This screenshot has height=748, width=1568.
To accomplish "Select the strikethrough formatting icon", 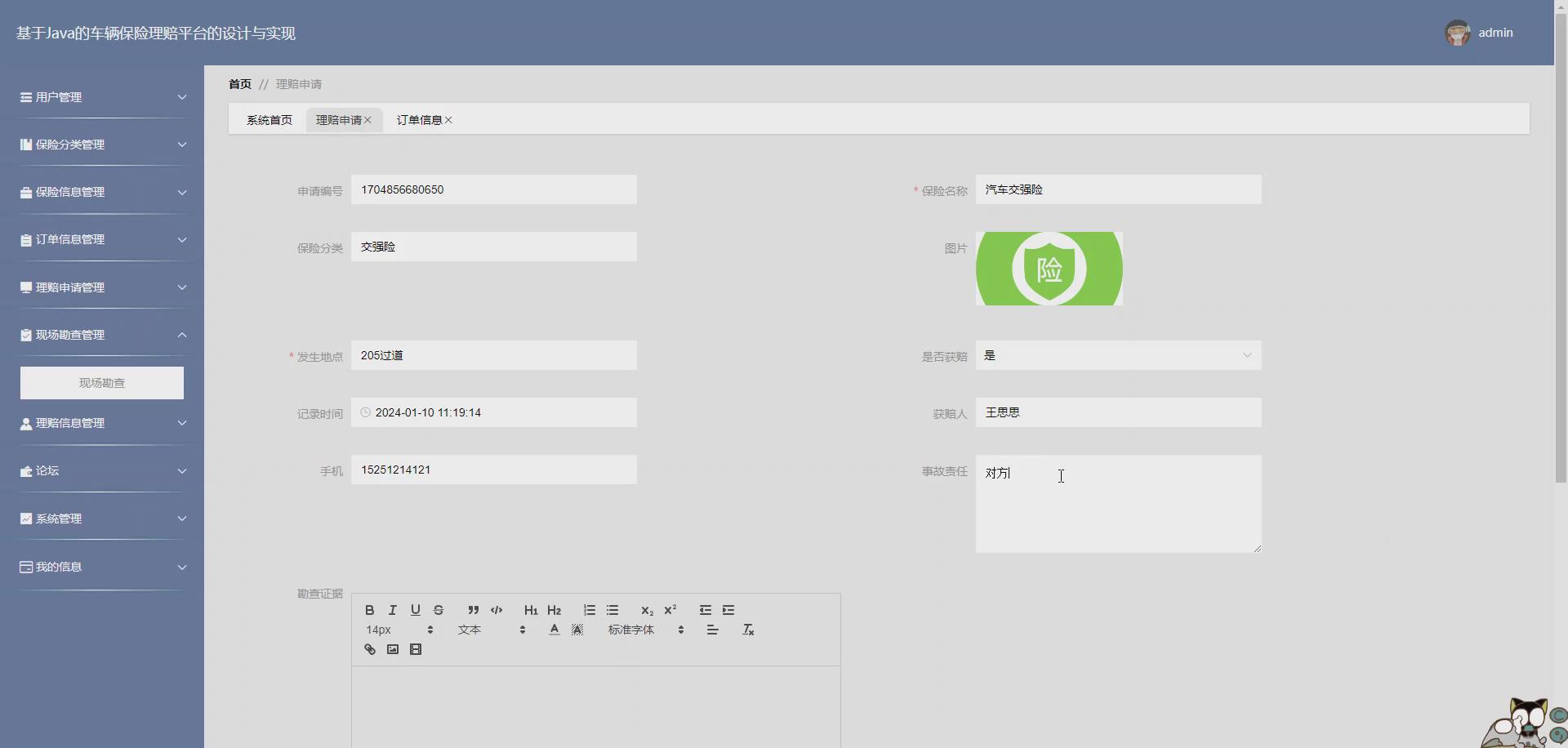I will point(439,609).
